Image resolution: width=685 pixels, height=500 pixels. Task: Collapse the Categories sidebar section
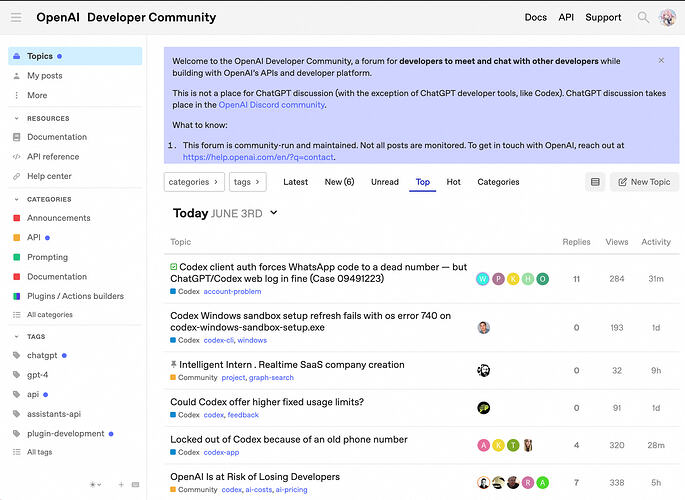coord(17,199)
